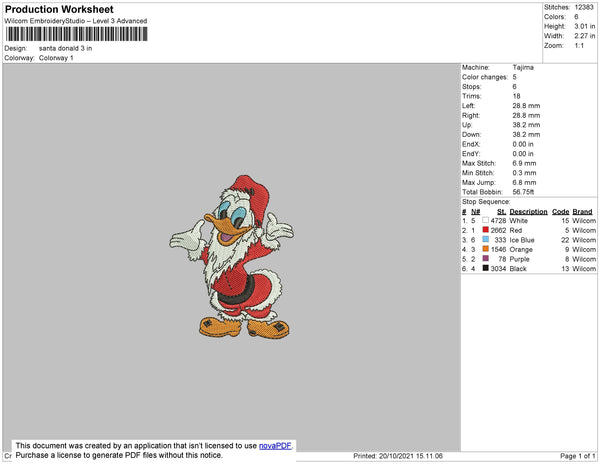
Task: Click the Stitches value '12383'
Action: (584, 7)
